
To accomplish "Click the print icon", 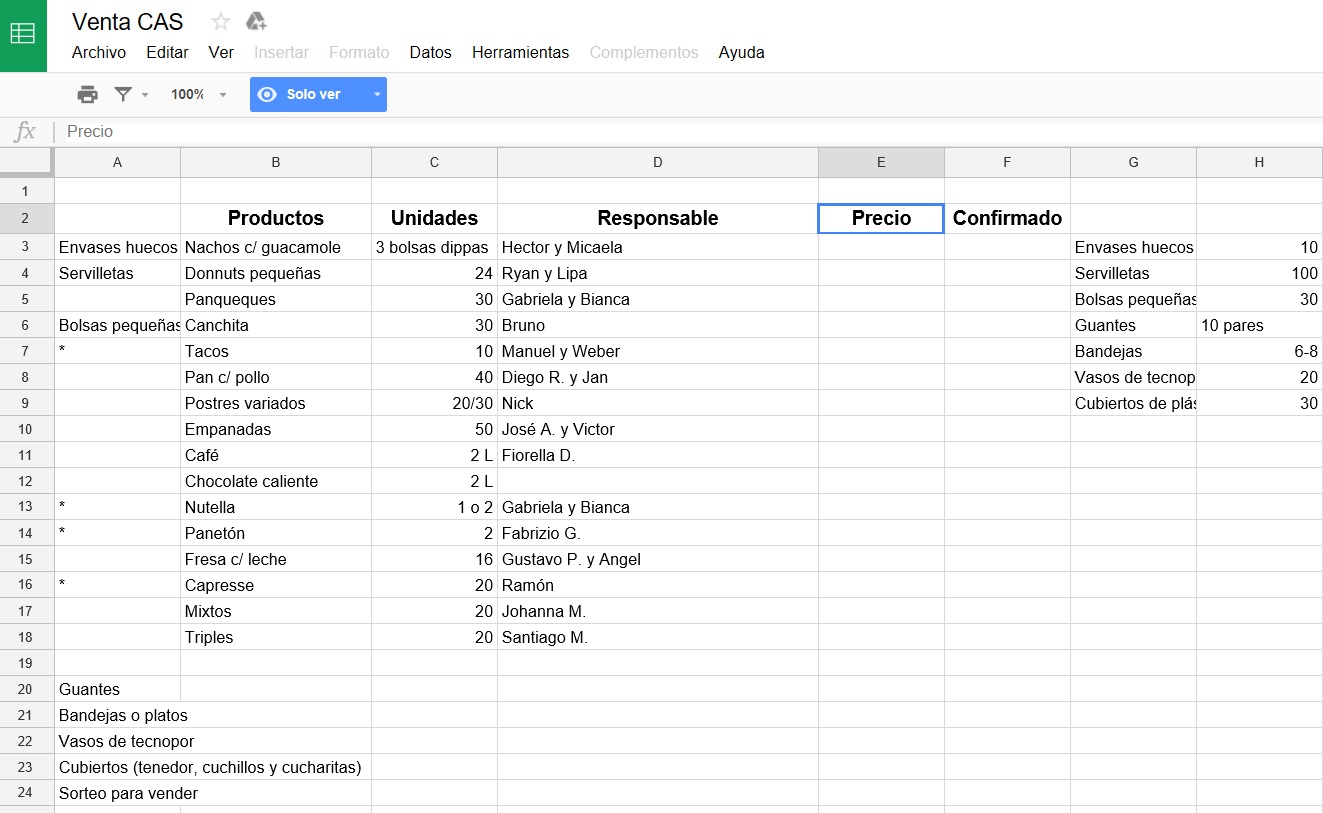I will coord(88,95).
